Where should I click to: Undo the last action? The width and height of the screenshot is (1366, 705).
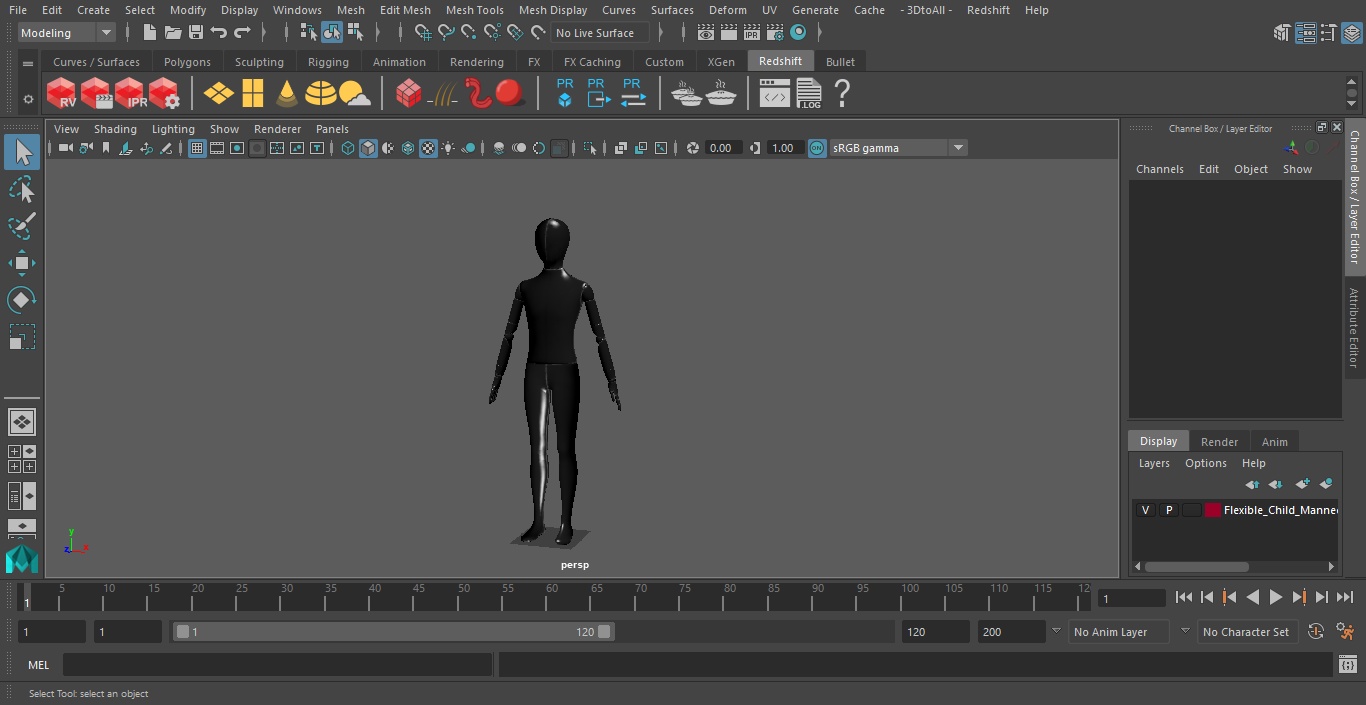(x=219, y=33)
